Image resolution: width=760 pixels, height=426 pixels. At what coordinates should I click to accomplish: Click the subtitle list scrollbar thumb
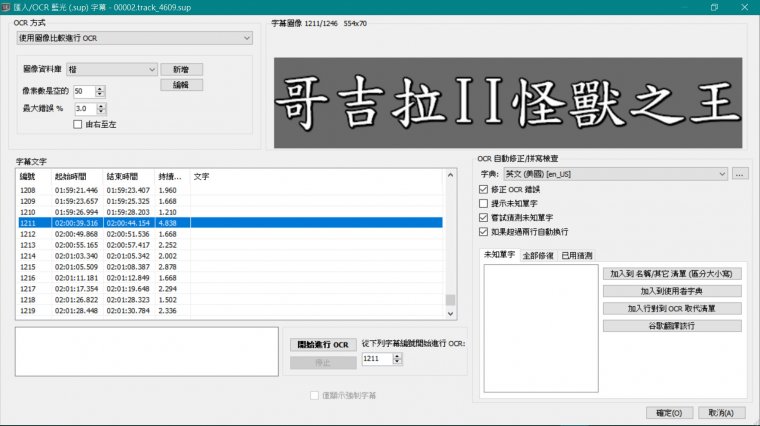[x=450, y=300]
